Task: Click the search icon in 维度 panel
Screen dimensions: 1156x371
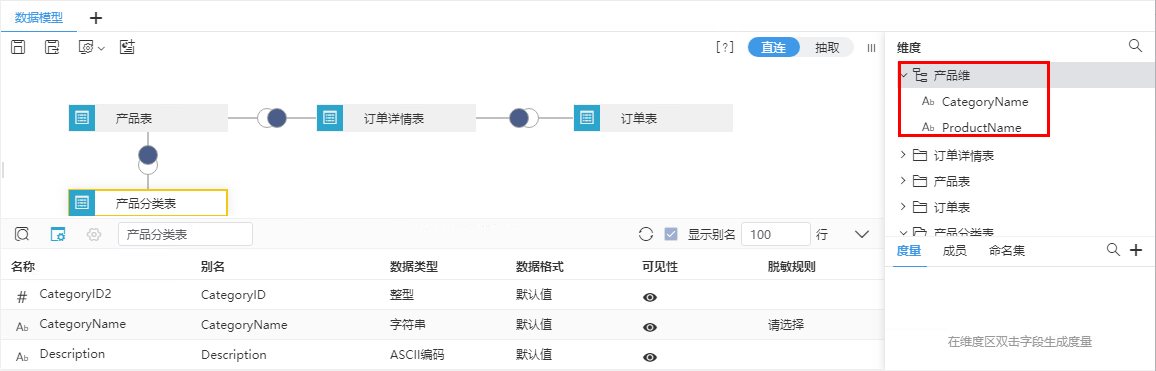Action: coord(1135,46)
